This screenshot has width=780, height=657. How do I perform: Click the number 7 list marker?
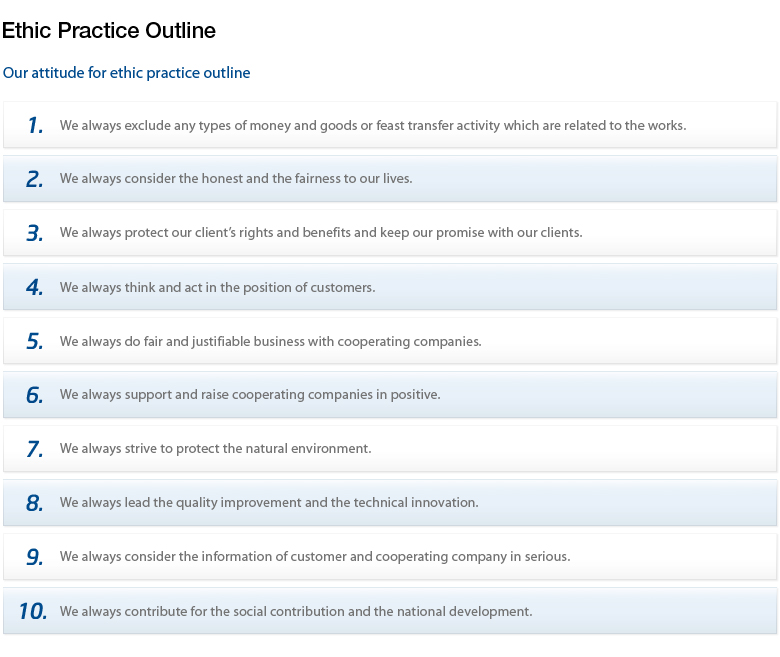point(35,449)
